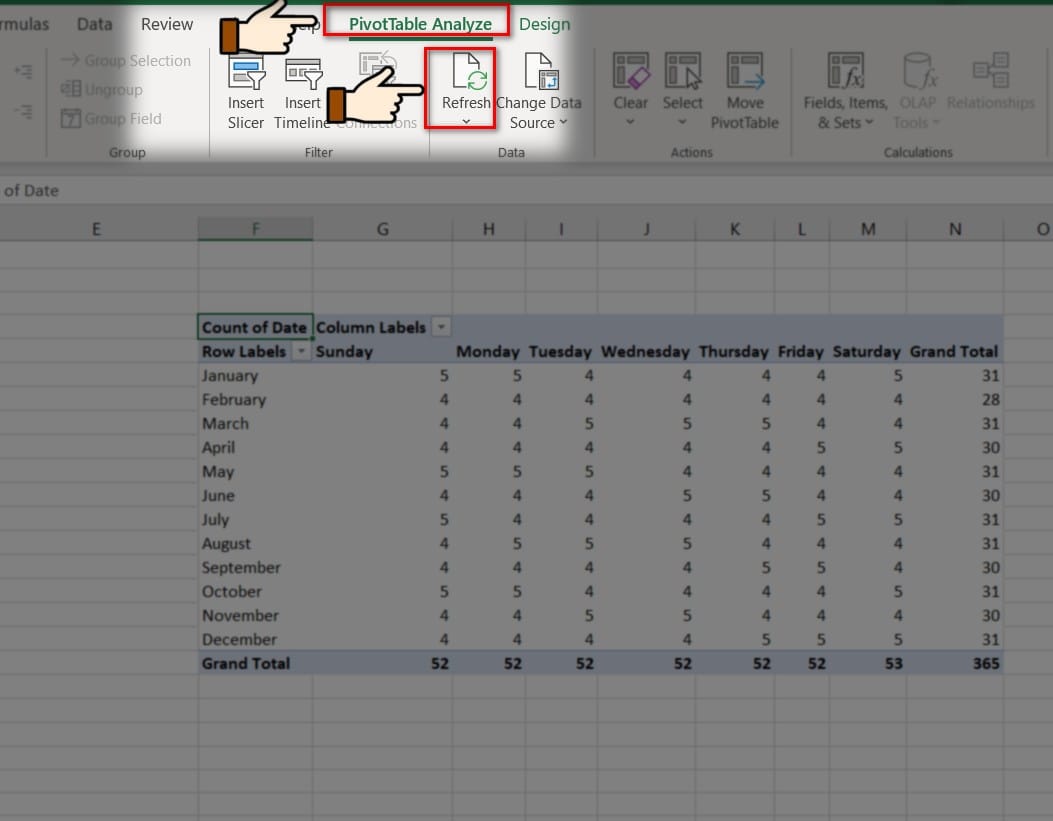Click the Refresh pivot table icon
This screenshot has height=821, width=1053.
pos(469,72)
